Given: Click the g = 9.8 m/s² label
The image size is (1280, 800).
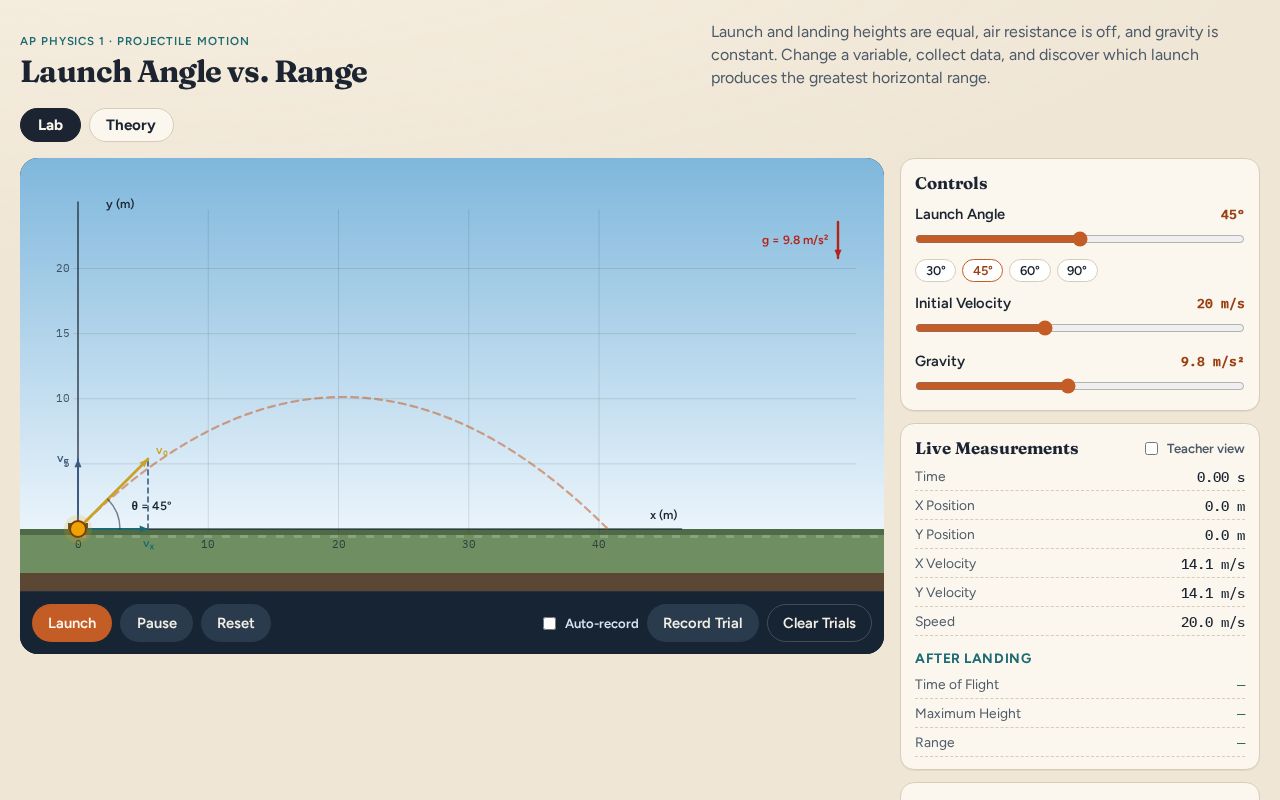Looking at the screenshot, I should [x=795, y=240].
